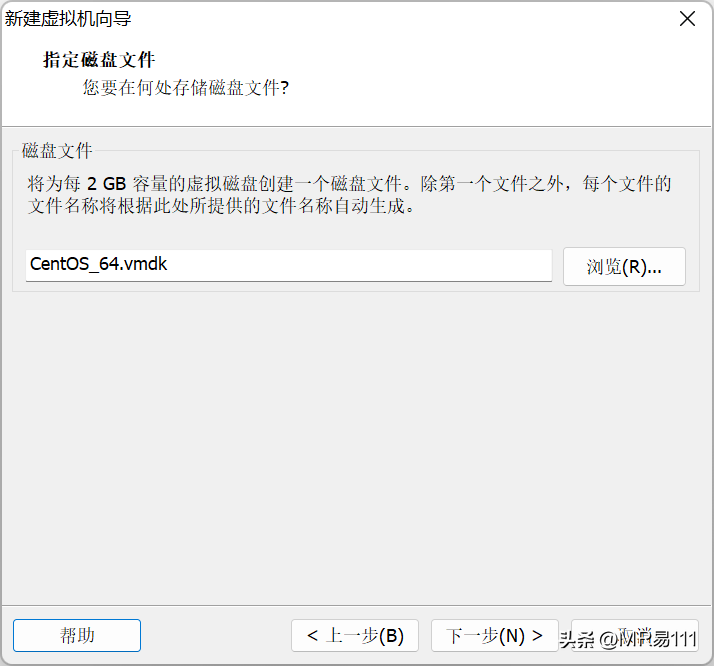Image resolution: width=714 pixels, height=666 pixels.
Task: Select the 指定磁盘文件 heading text
Action: tap(99, 60)
